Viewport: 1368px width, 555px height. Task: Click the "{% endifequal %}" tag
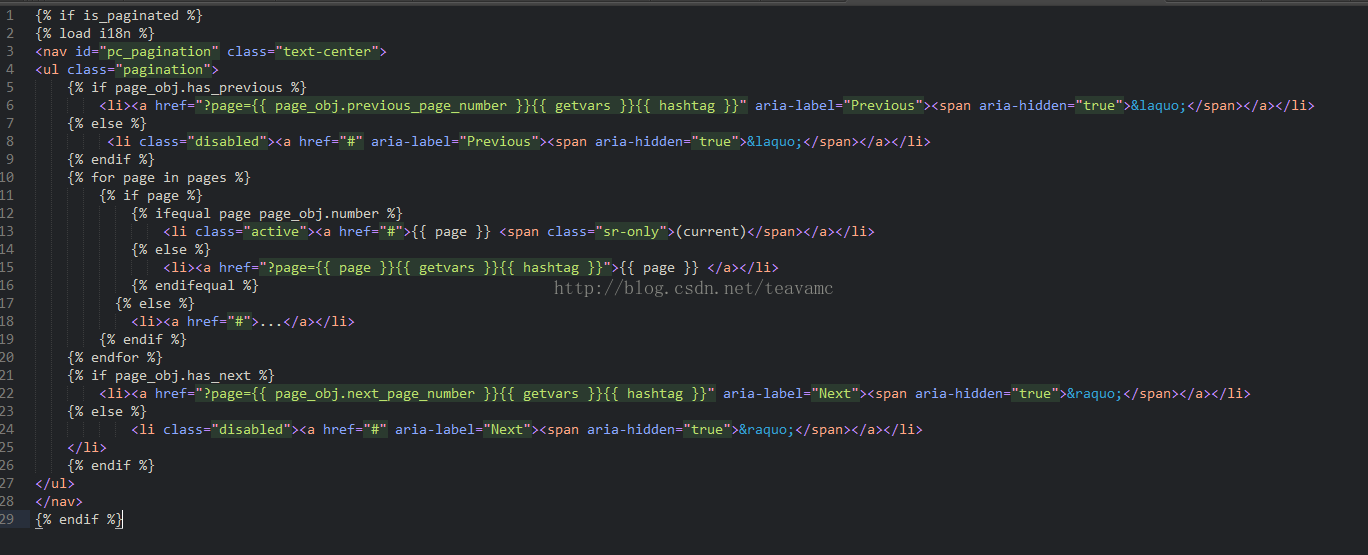click(195, 286)
